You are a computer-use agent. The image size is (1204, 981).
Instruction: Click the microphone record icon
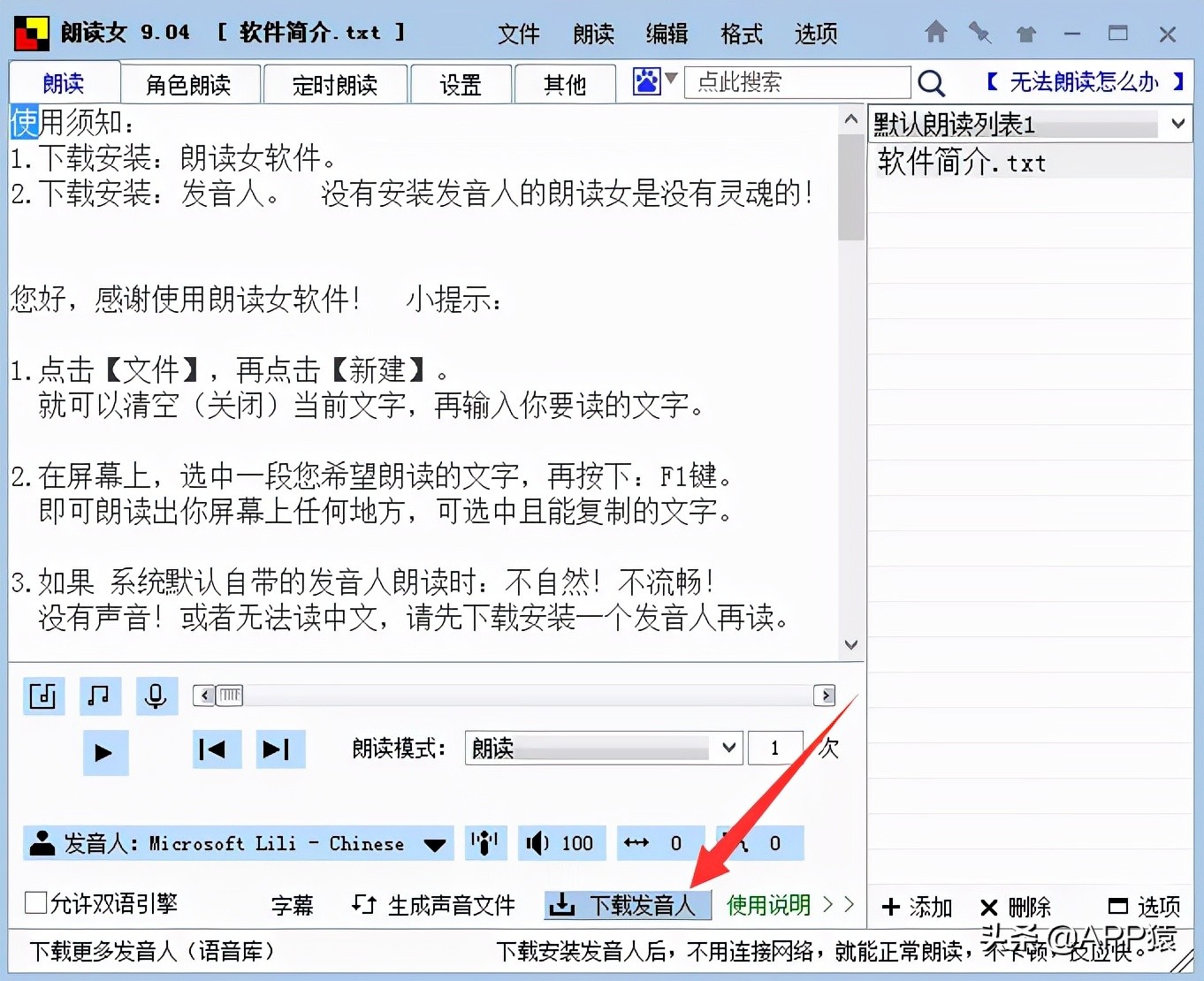click(x=156, y=696)
